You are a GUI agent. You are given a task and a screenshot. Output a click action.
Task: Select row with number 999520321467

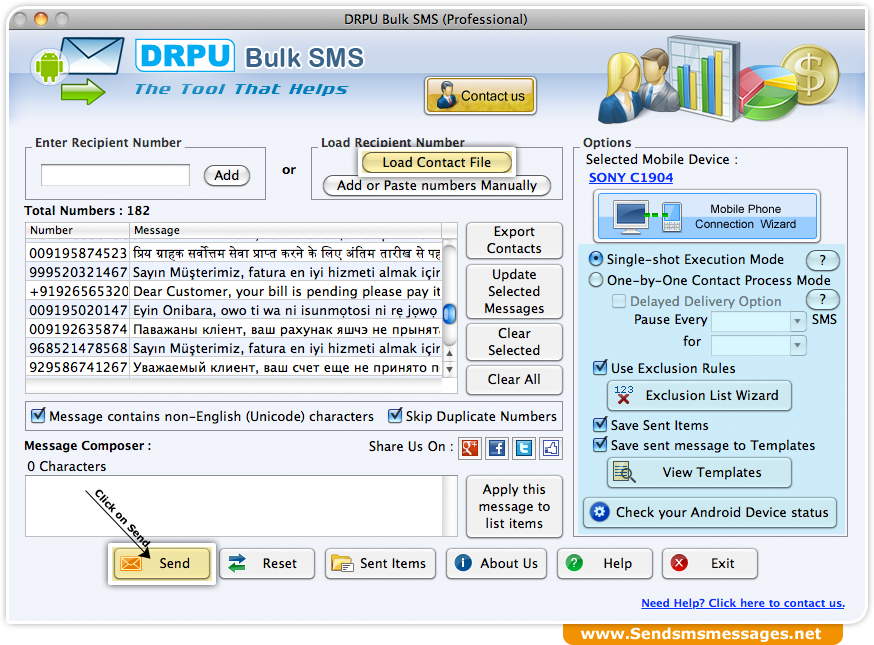pyautogui.click(x=235, y=272)
